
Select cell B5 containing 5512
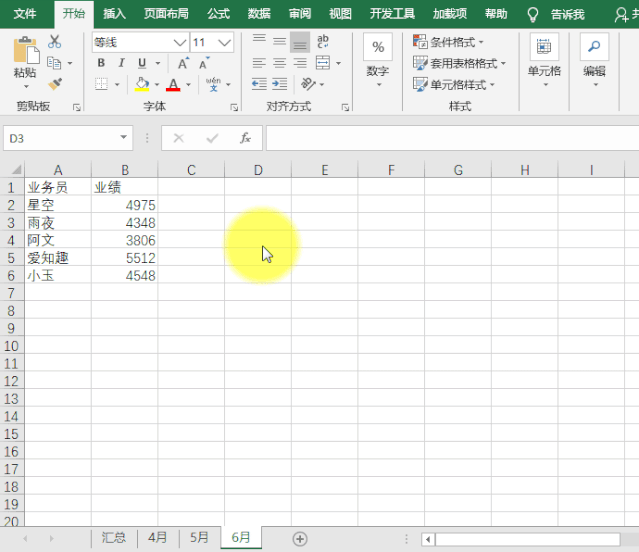pos(124,258)
